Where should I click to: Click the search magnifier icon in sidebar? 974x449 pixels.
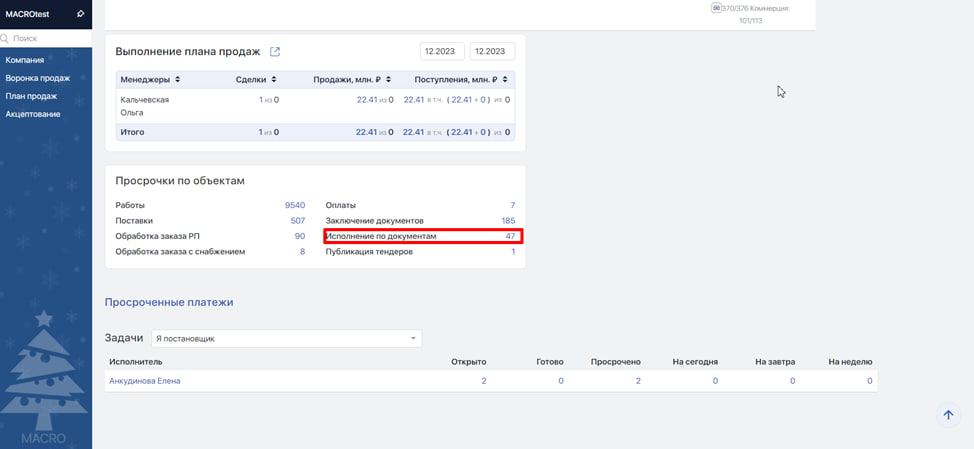pos(6,38)
